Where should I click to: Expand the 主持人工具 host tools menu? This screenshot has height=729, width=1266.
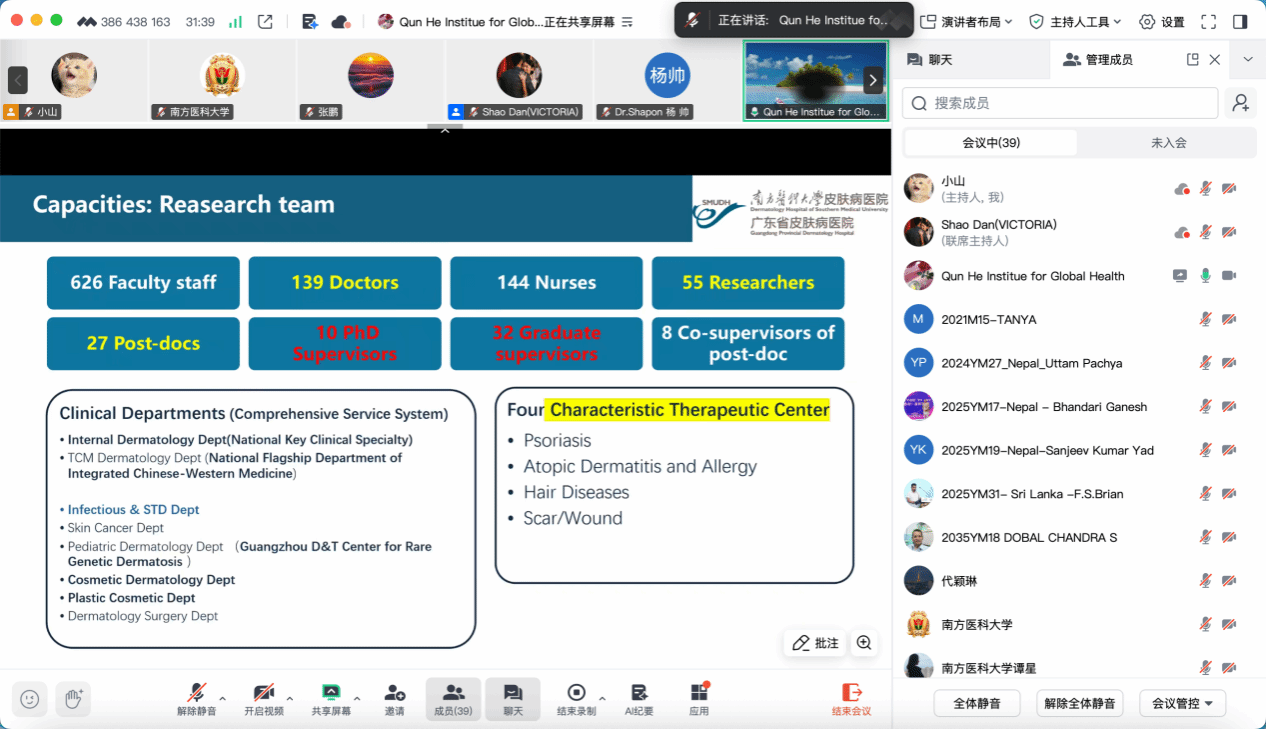click(x=1075, y=21)
